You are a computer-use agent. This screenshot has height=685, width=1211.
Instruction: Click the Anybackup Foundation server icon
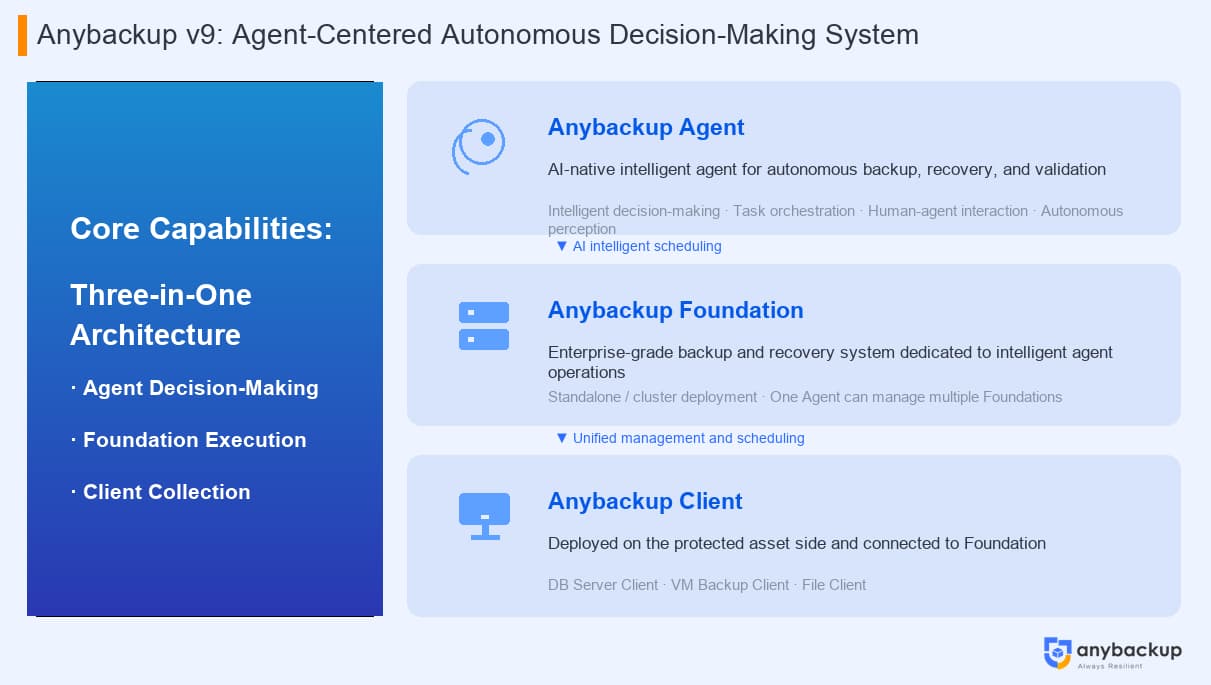coord(484,326)
